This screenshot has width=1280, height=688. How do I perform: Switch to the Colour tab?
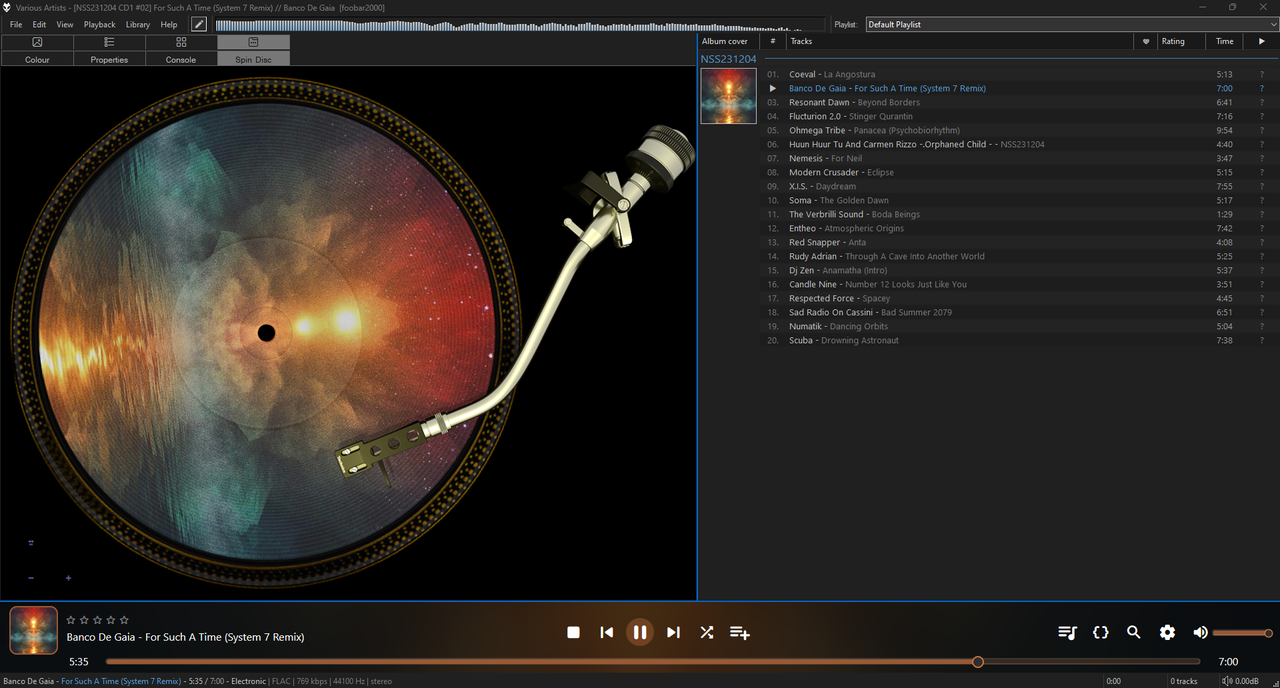pos(37,59)
